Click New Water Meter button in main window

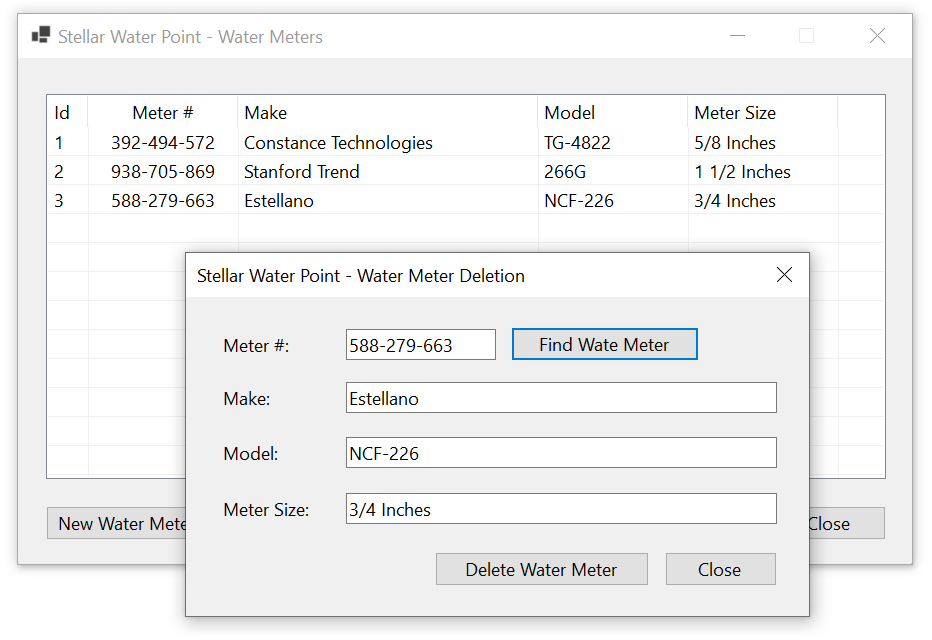[116, 524]
